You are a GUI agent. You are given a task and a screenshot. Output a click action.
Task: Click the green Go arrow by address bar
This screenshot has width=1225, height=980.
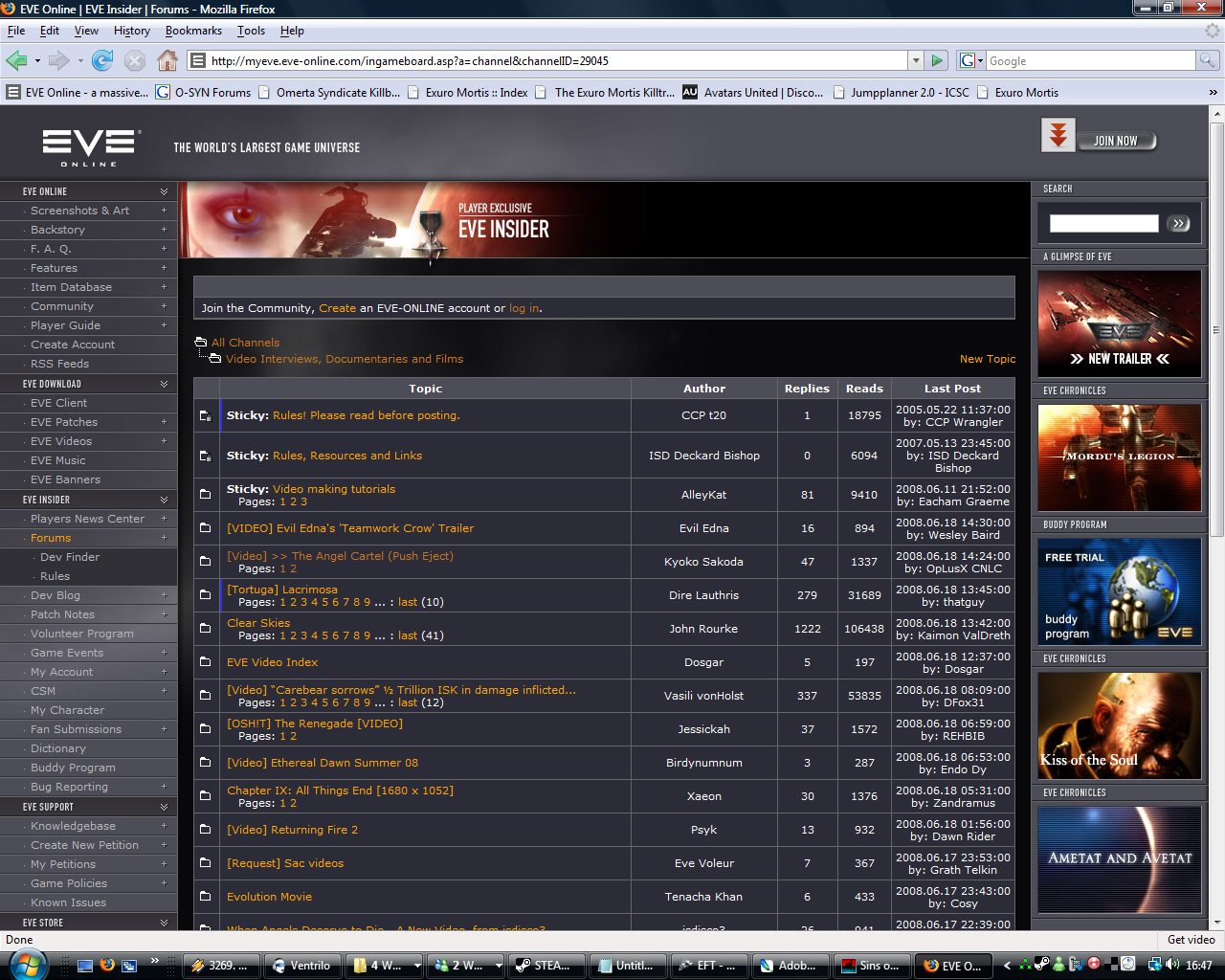[x=938, y=60]
